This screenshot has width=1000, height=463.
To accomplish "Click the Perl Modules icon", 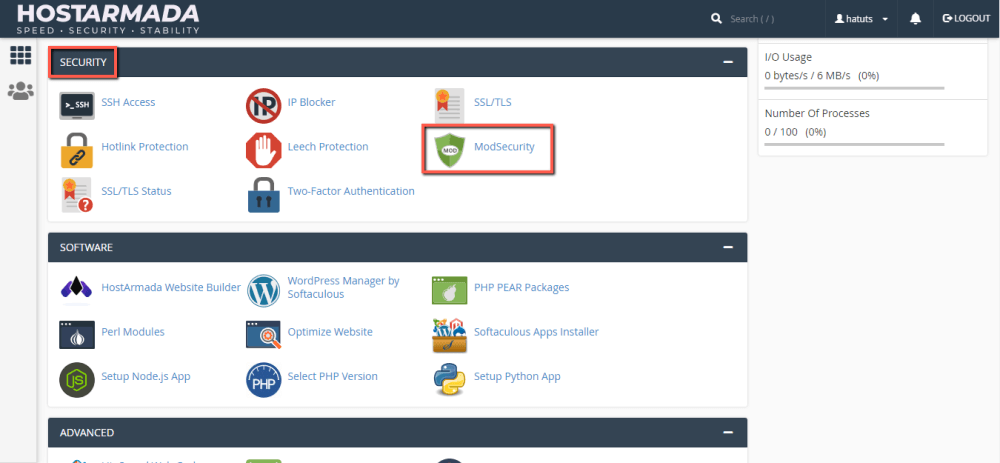I will tap(77, 335).
